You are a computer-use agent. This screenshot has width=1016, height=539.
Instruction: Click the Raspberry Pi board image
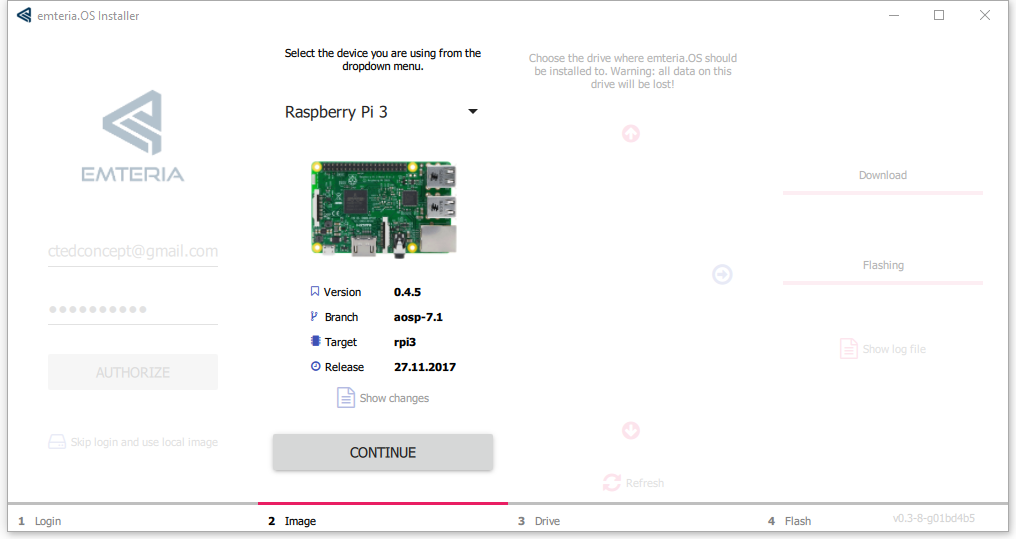[x=384, y=208]
